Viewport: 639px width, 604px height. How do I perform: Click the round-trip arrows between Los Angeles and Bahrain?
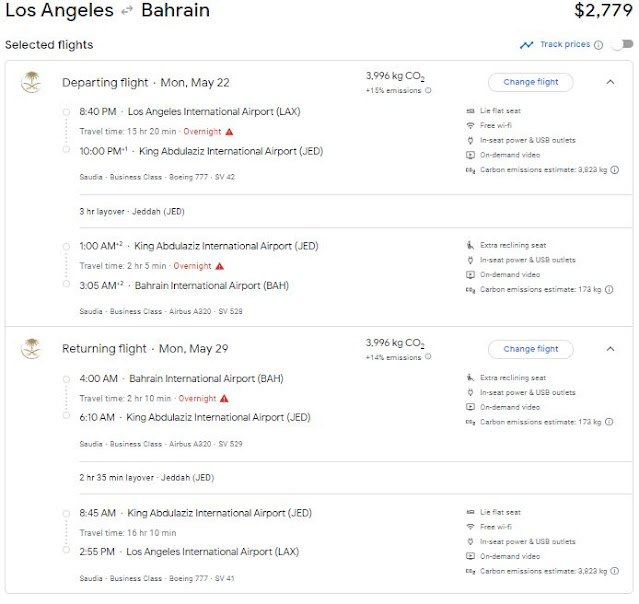[128, 11]
